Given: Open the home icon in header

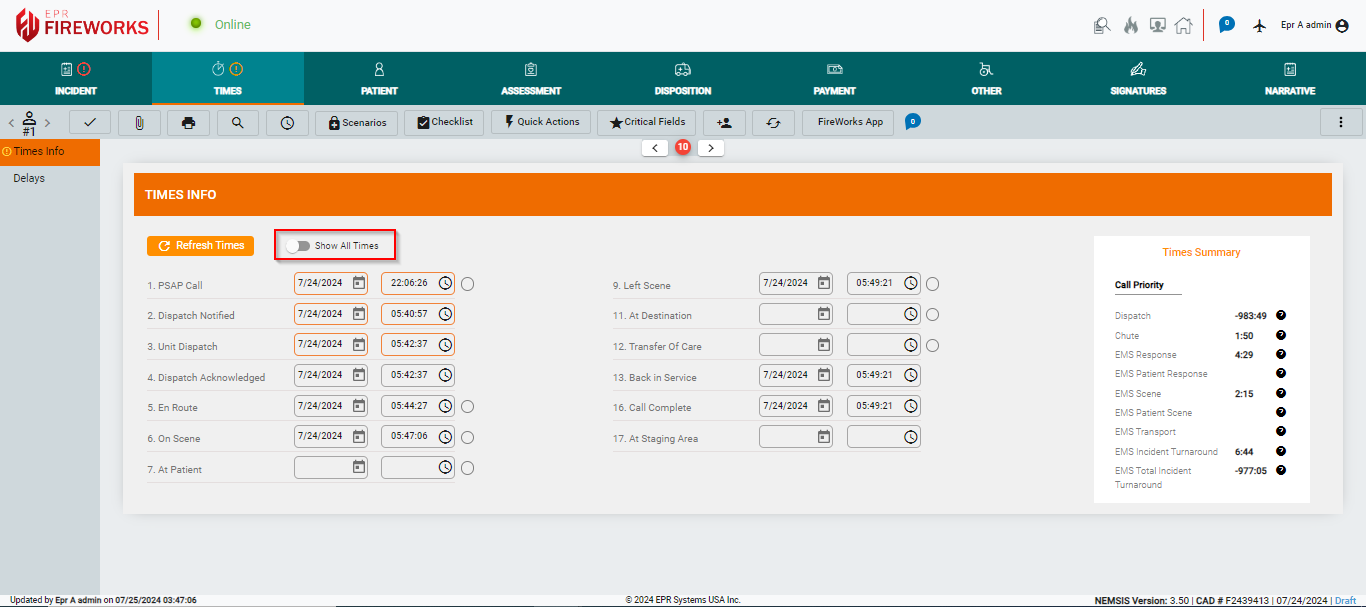Looking at the screenshot, I should coord(1183,26).
